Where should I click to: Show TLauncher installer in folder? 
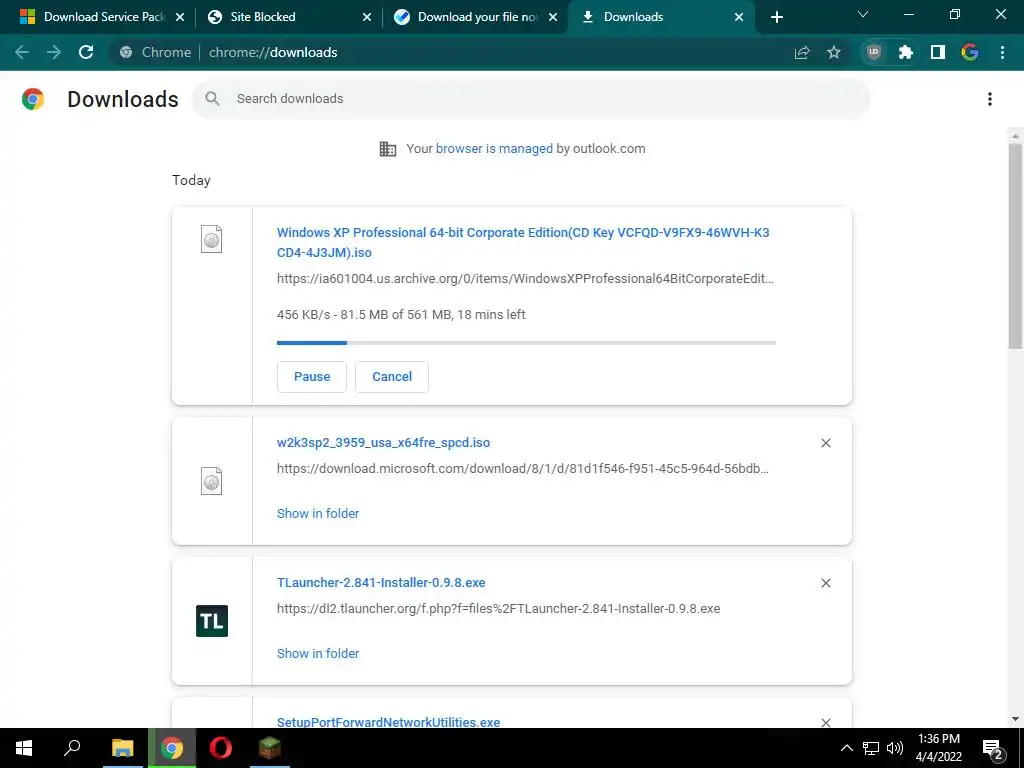click(x=318, y=653)
